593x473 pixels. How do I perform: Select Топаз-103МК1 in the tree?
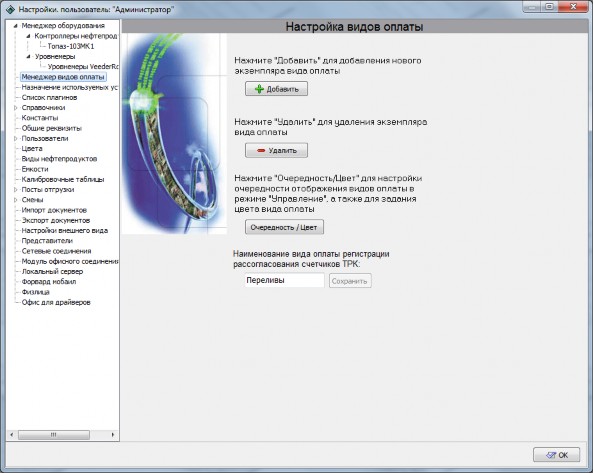click(71, 46)
